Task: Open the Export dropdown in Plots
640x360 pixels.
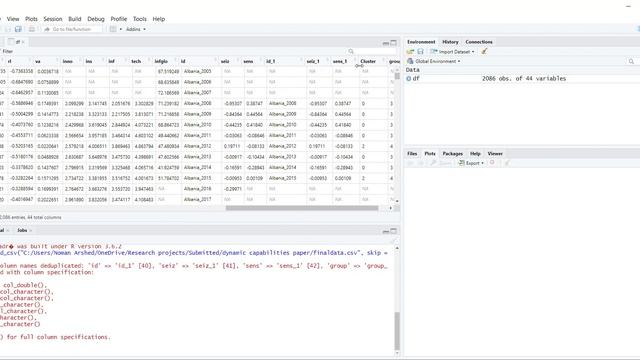Action: tap(471, 163)
